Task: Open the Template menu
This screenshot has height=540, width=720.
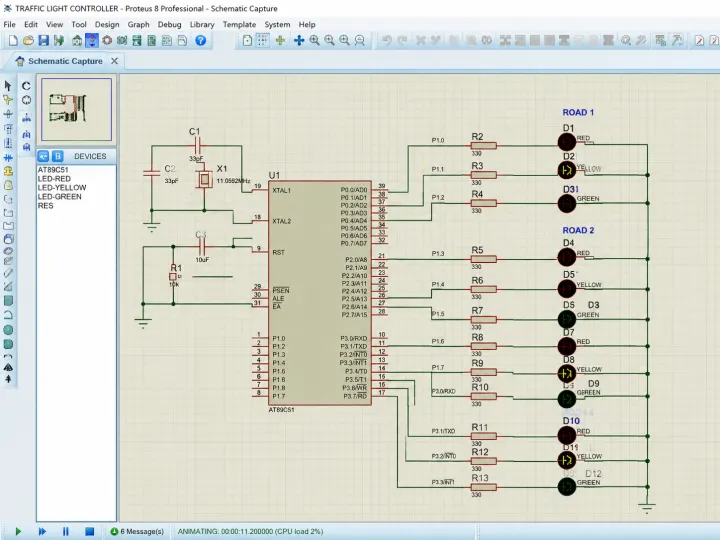Action: [x=239, y=24]
